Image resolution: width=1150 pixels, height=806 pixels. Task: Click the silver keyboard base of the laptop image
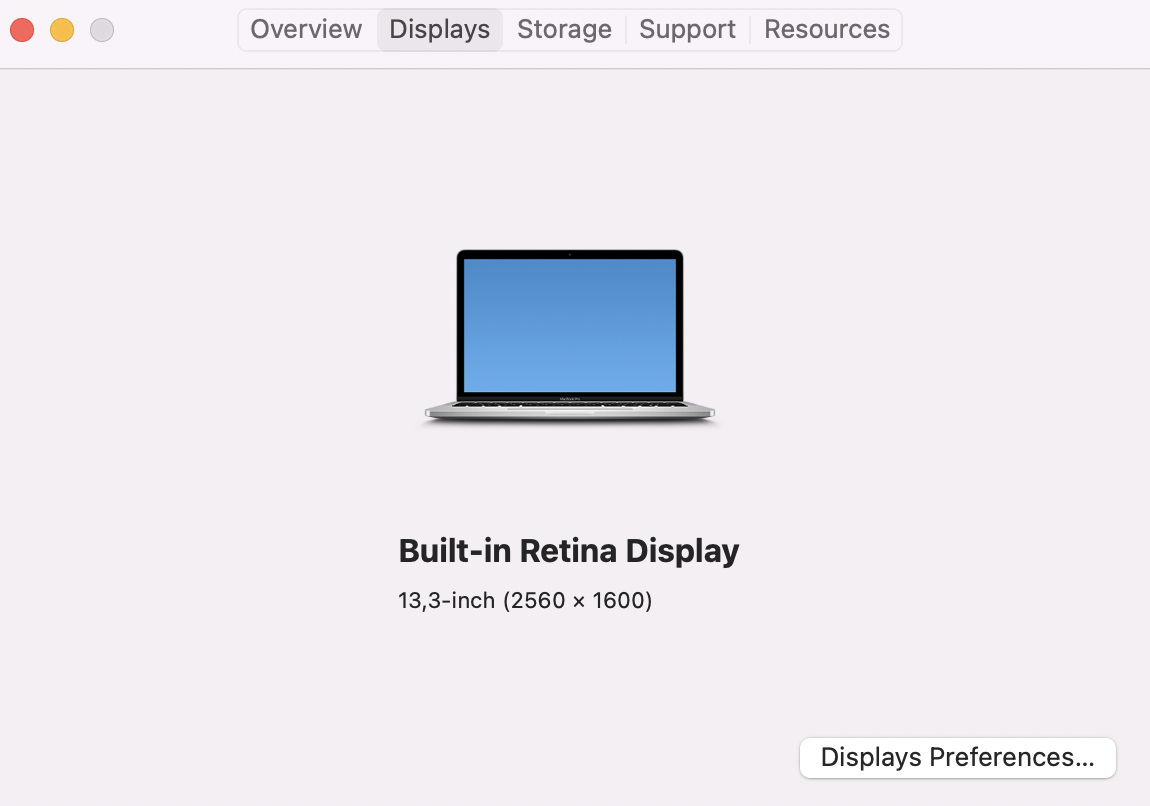(570, 410)
